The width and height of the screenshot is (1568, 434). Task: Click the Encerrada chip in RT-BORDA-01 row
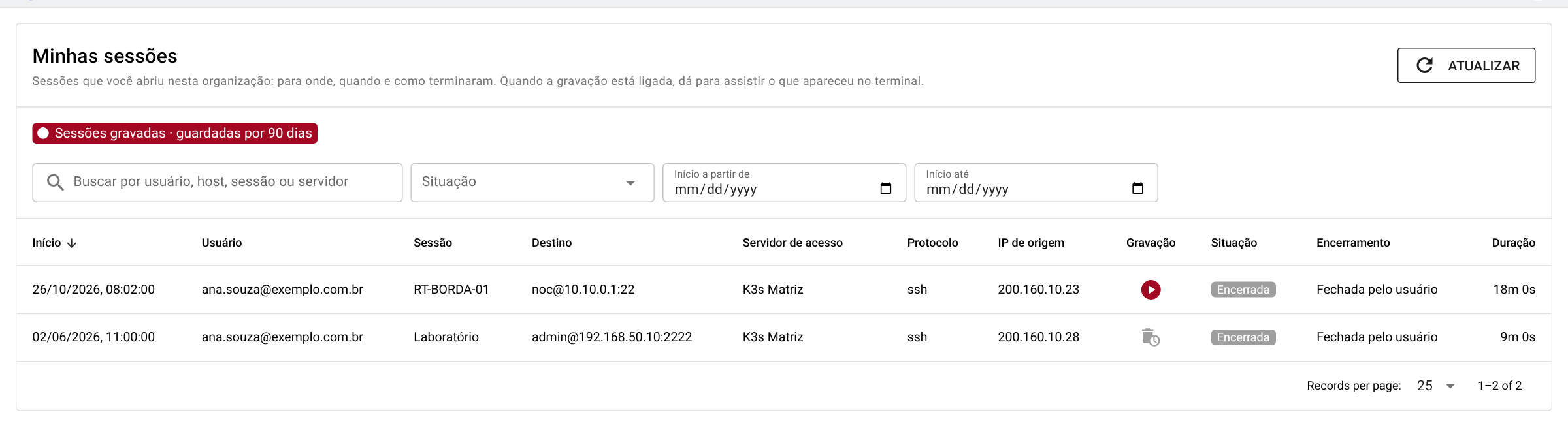click(1243, 290)
